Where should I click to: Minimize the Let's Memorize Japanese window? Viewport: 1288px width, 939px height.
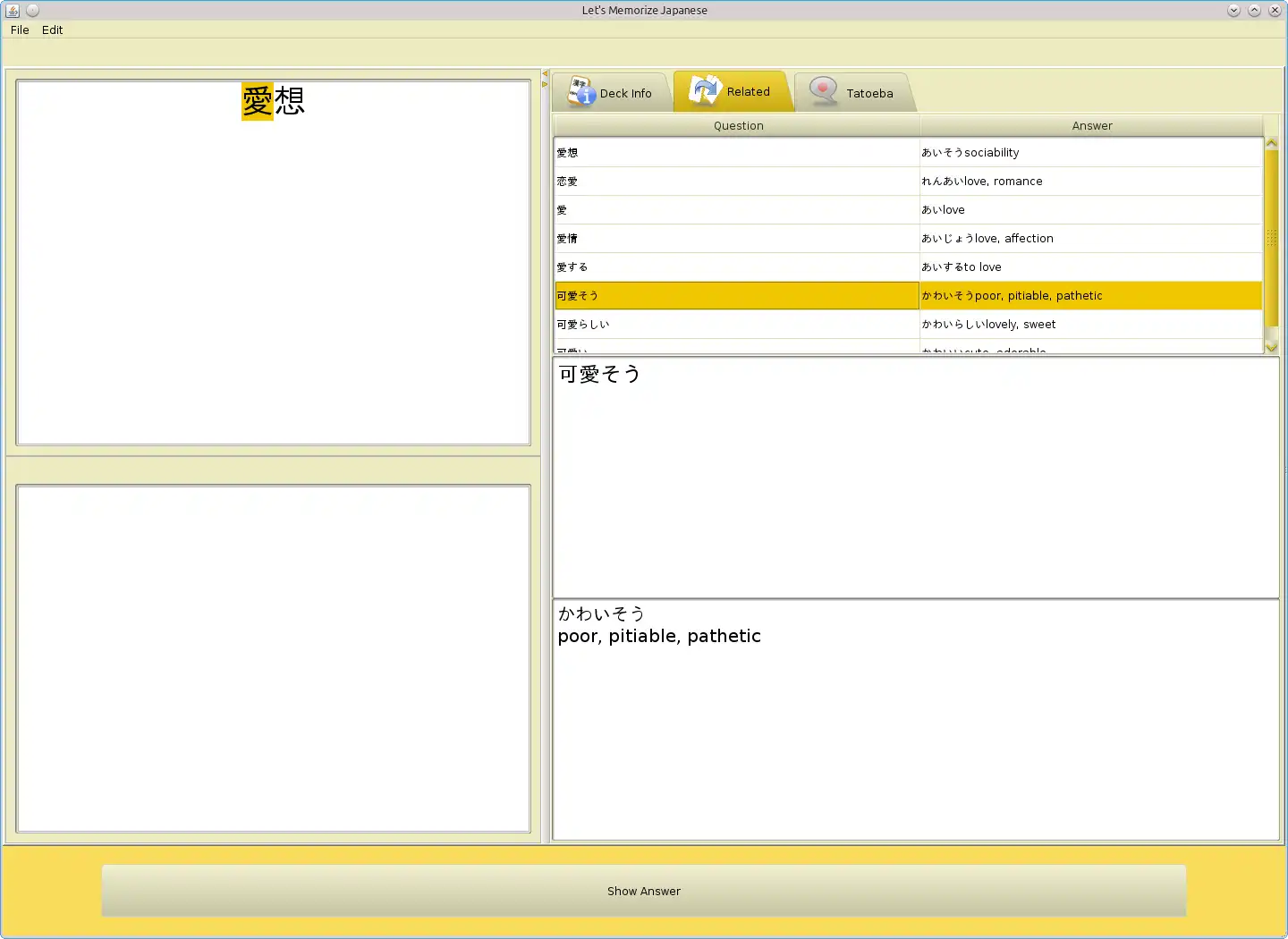click(1233, 11)
